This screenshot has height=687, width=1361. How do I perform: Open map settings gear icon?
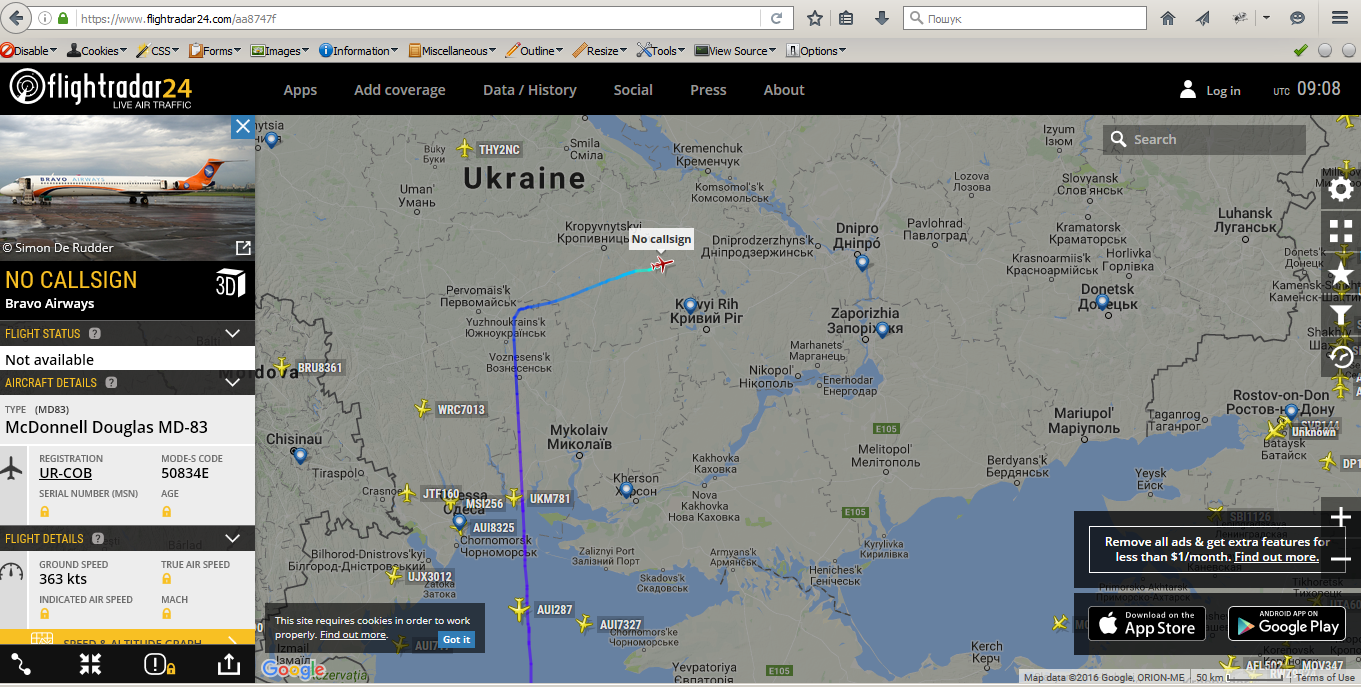tap(1341, 189)
